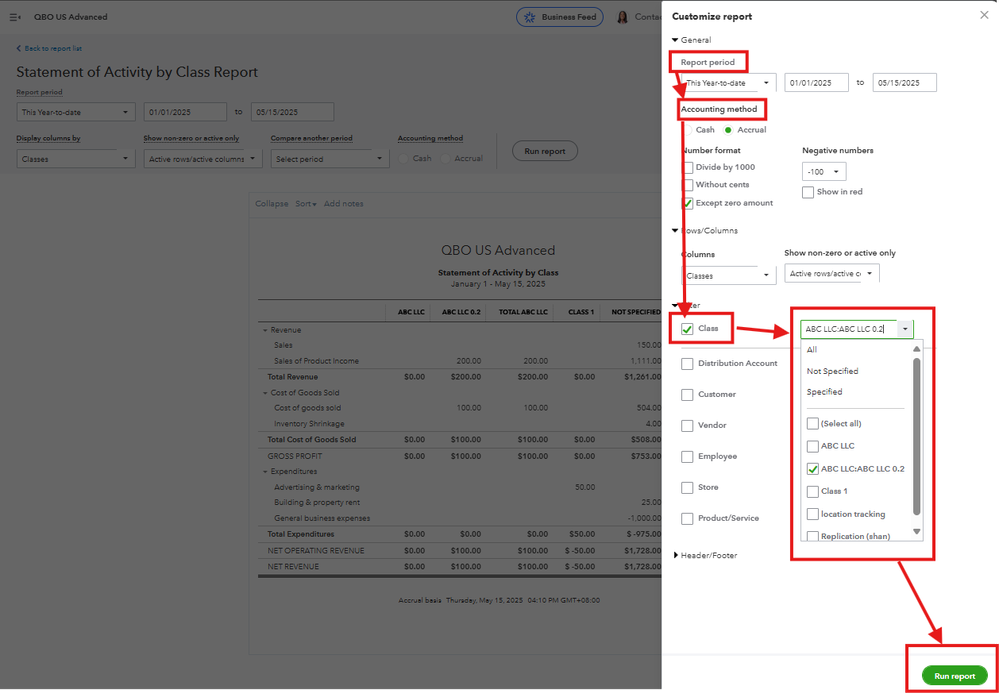
Task: Toggle the hamburger navigation menu icon
Action: (16, 17)
